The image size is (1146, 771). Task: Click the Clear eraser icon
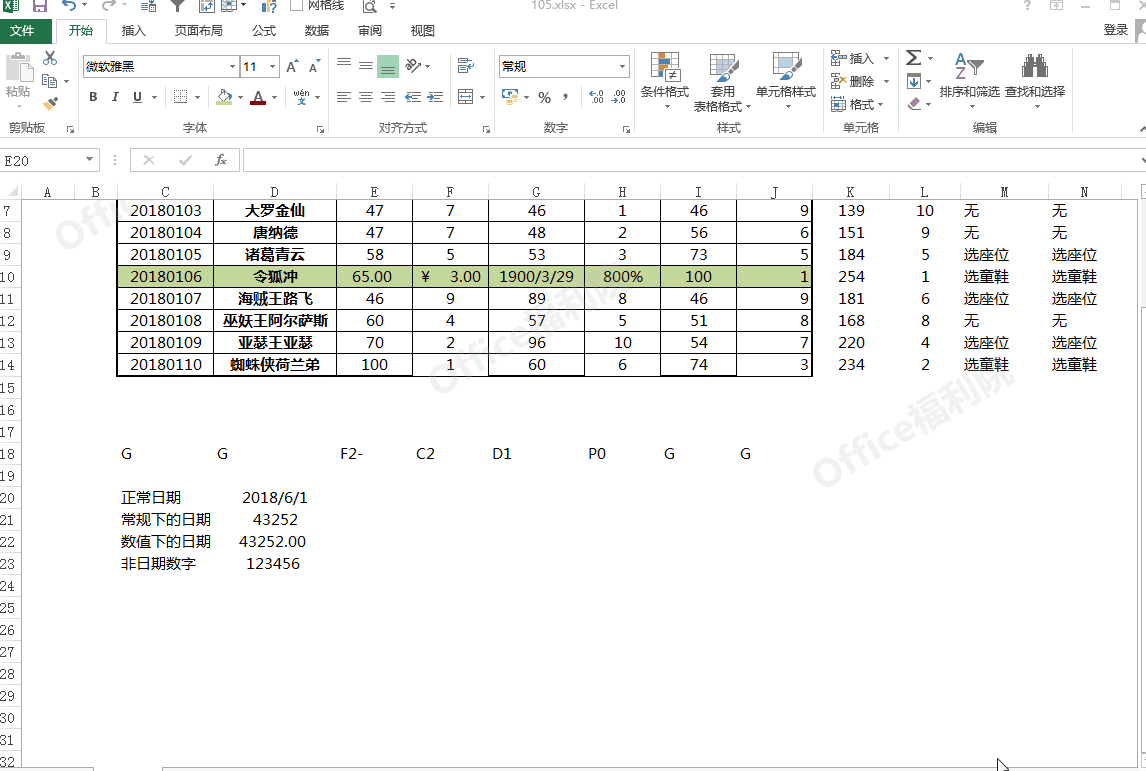pyautogui.click(x=914, y=104)
